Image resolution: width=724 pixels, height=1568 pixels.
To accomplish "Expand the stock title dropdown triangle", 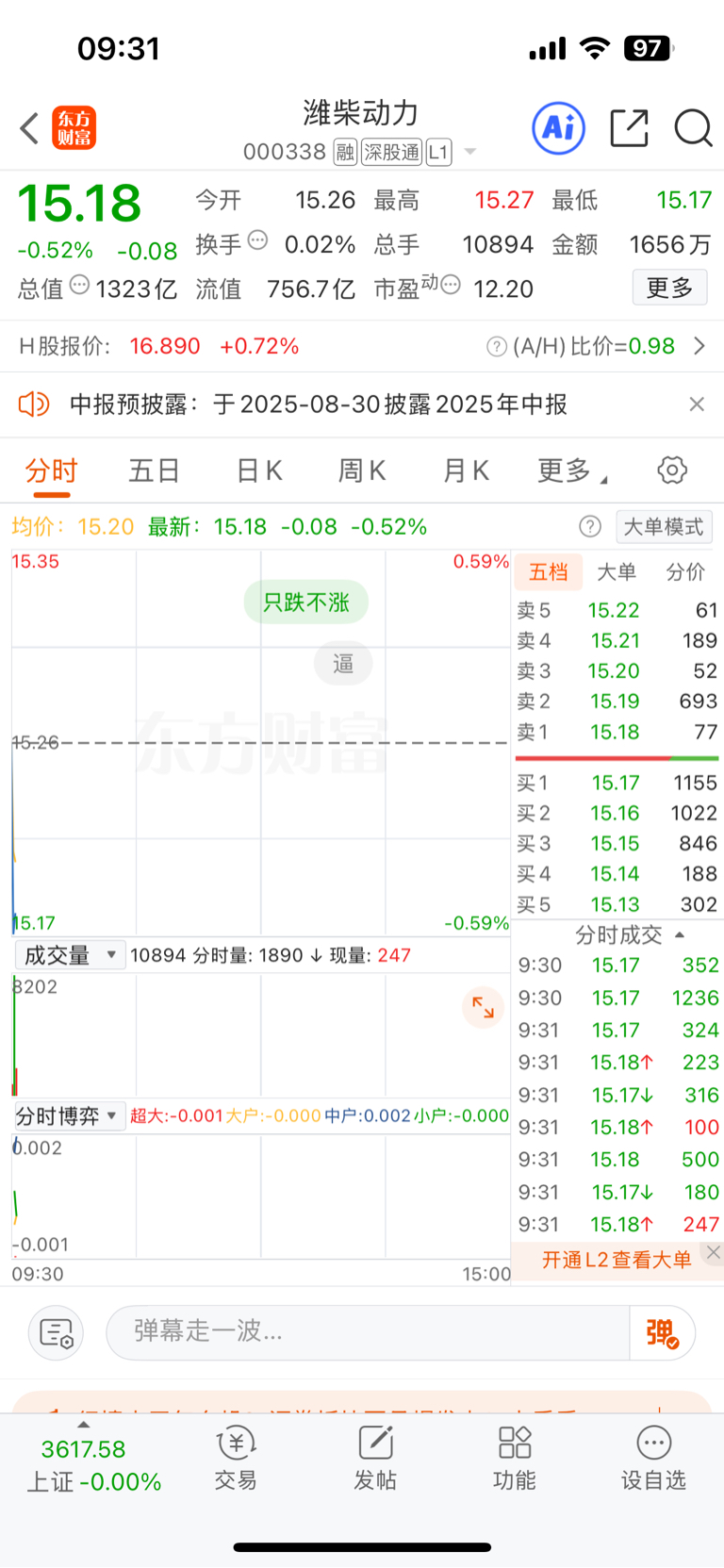I will pos(469,152).
